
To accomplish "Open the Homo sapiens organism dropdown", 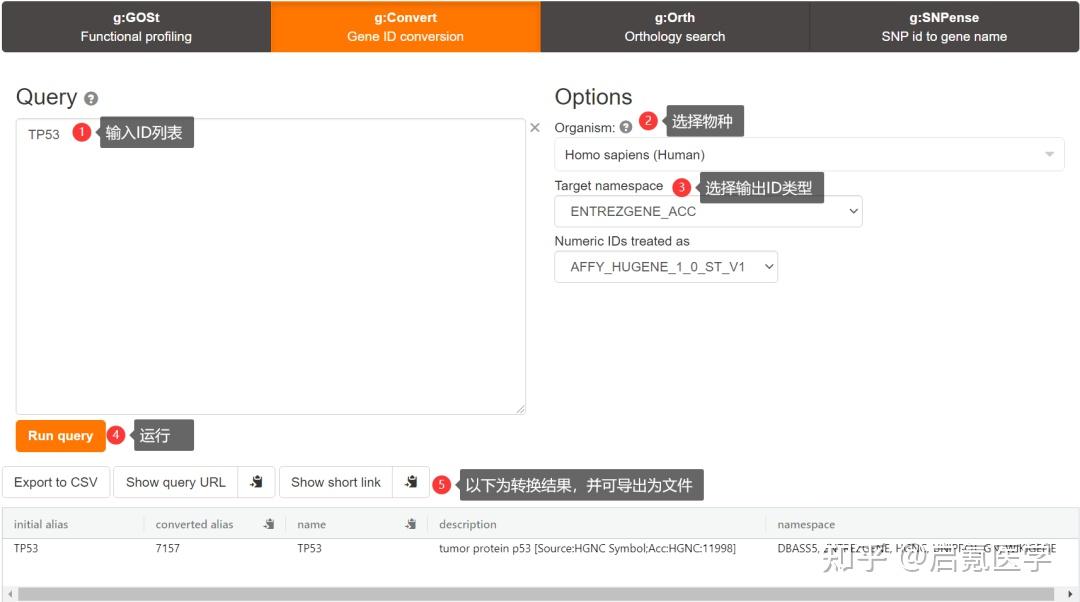I will pos(806,154).
